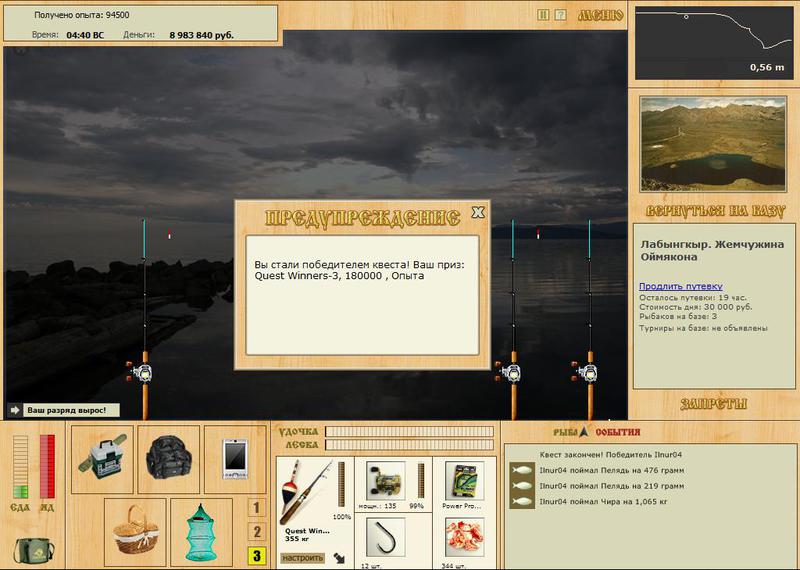The width and height of the screenshot is (800, 570).
Task: Open the green bait bucket bag
Action: [x=34, y=550]
